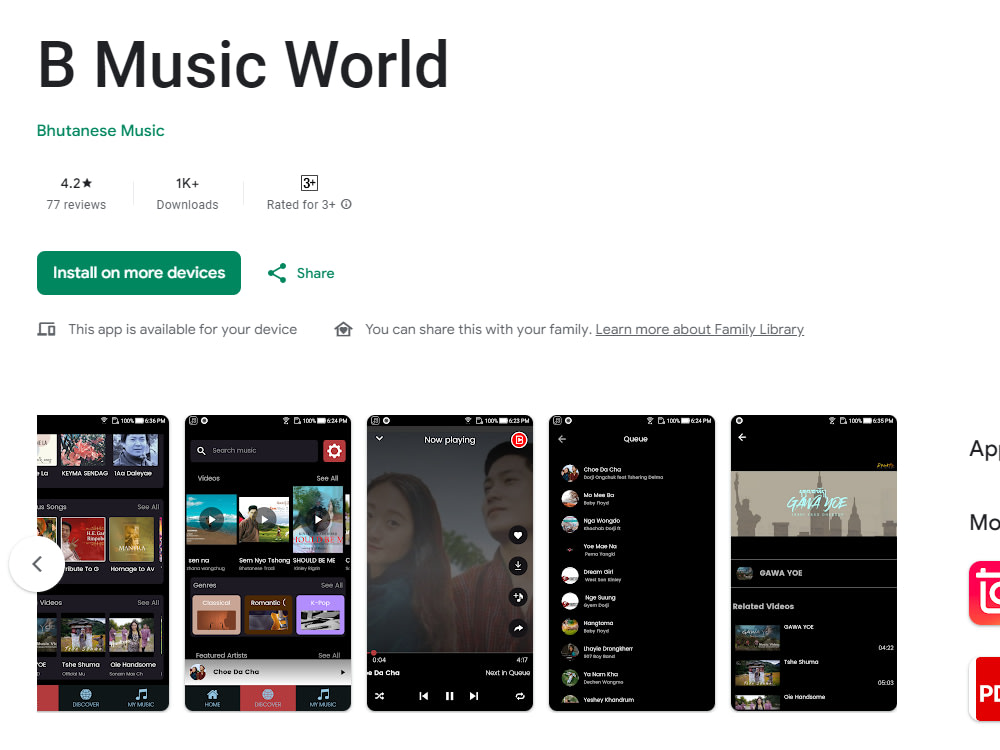
Task: Click the heart favorite icon in screenshot
Action: (518, 535)
